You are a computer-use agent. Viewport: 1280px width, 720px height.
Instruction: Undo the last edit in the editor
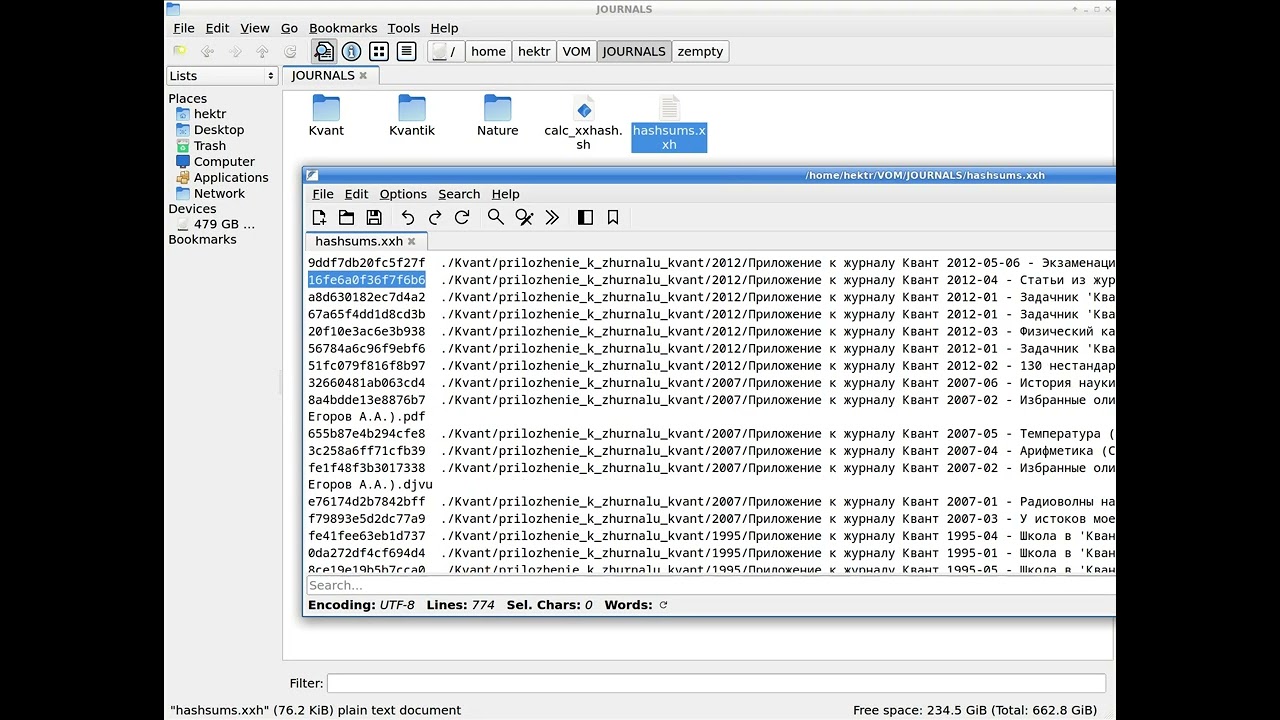click(x=408, y=217)
